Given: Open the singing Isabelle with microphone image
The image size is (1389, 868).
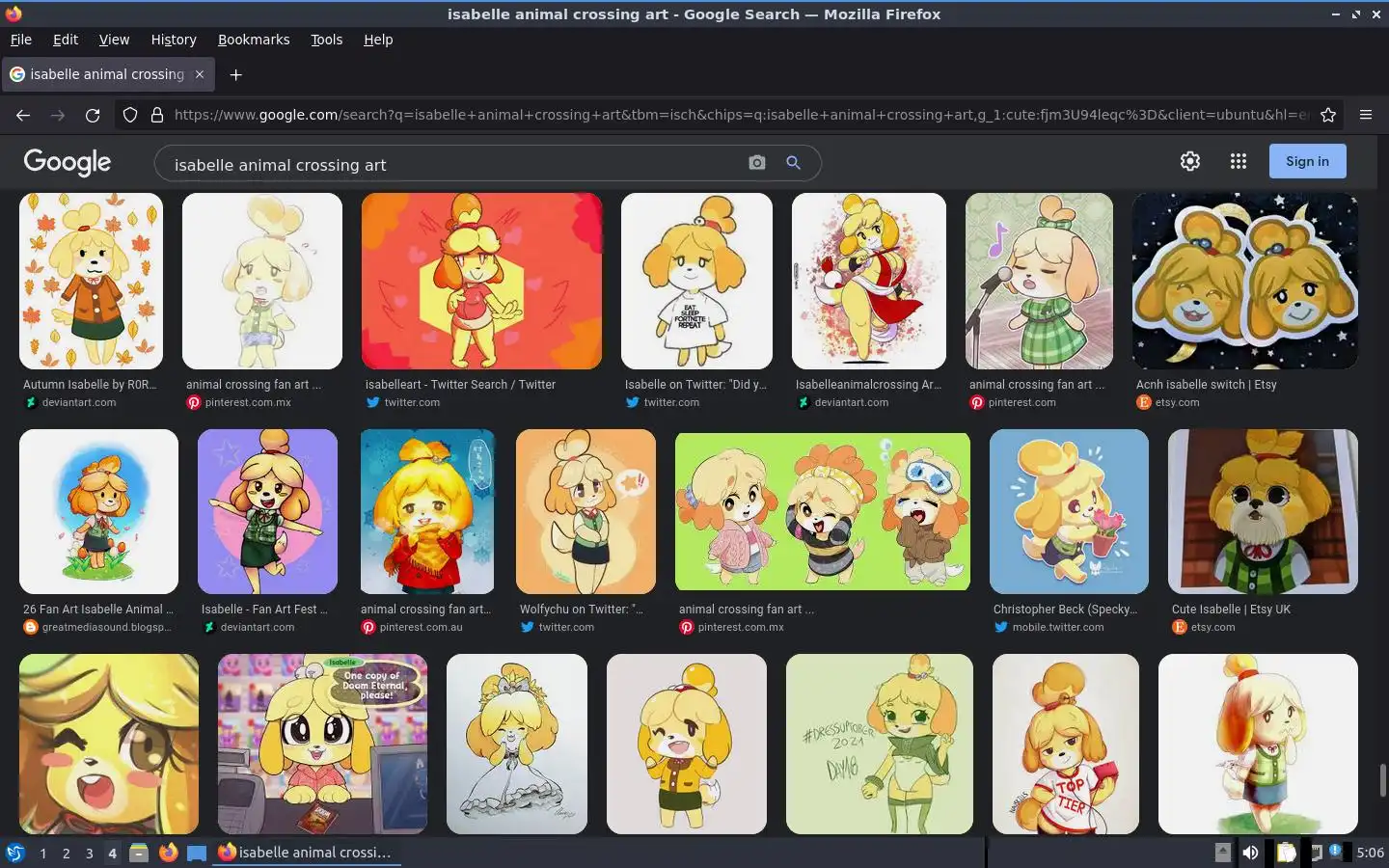Looking at the screenshot, I should click(1039, 281).
